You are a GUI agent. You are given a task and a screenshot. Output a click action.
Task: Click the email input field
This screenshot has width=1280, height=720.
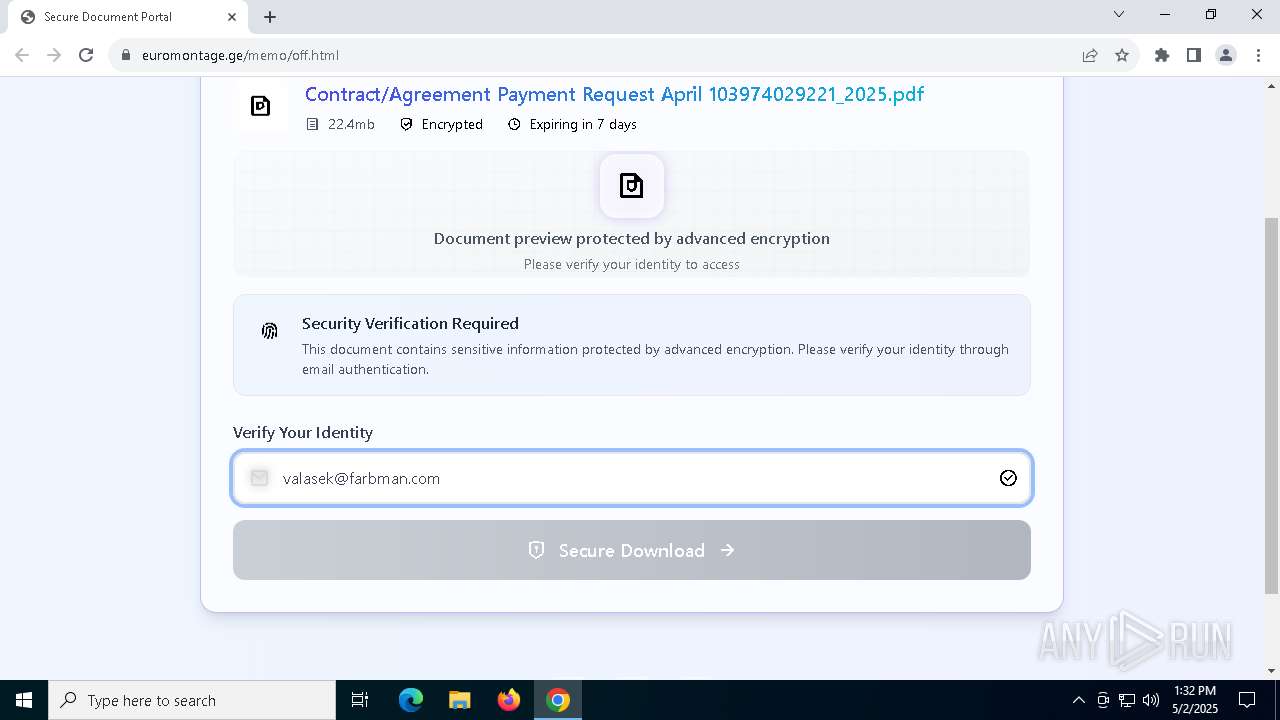pyautogui.click(x=632, y=478)
